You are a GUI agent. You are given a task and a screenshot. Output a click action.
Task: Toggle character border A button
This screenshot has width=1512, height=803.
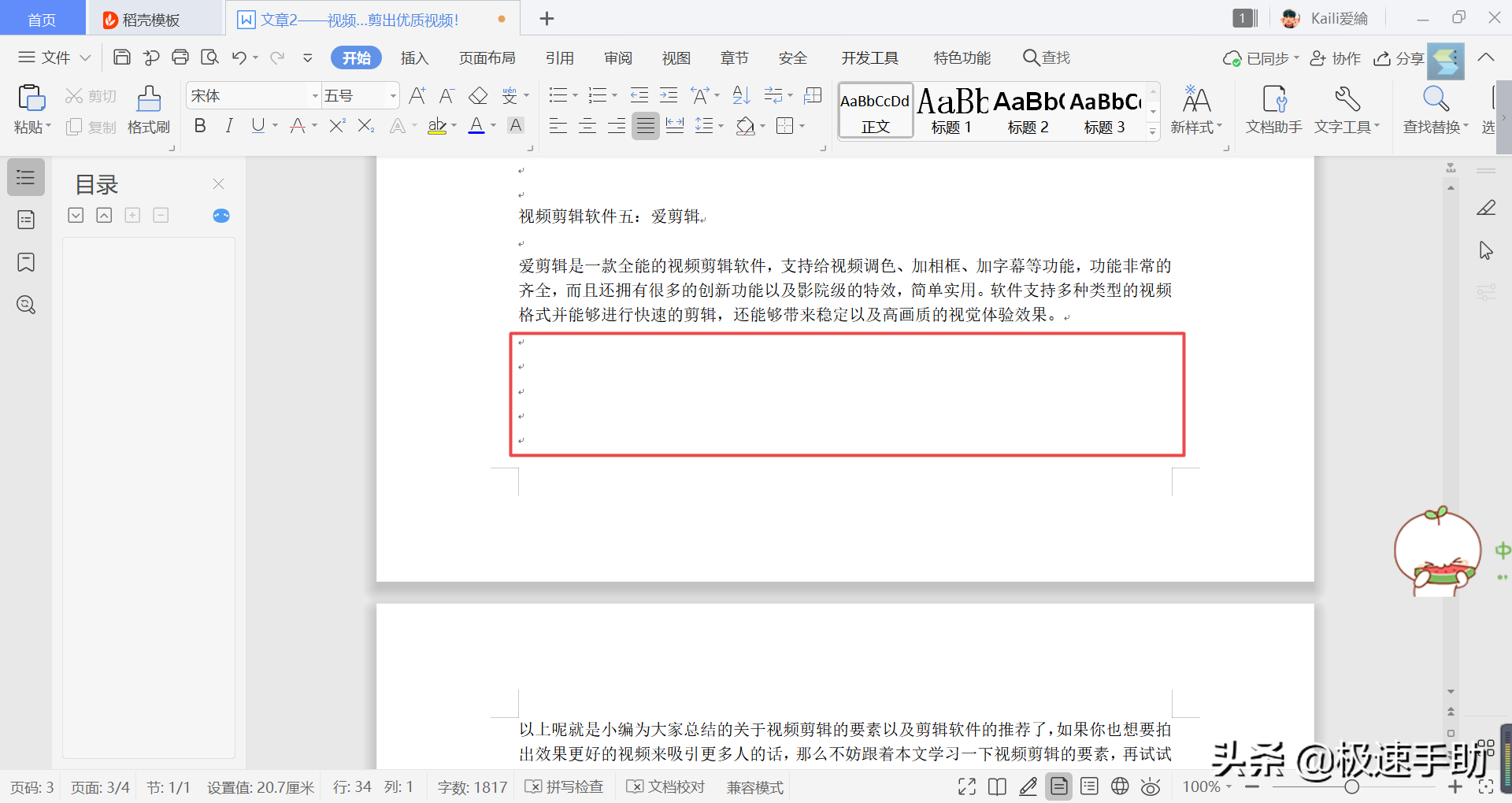coord(516,125)
